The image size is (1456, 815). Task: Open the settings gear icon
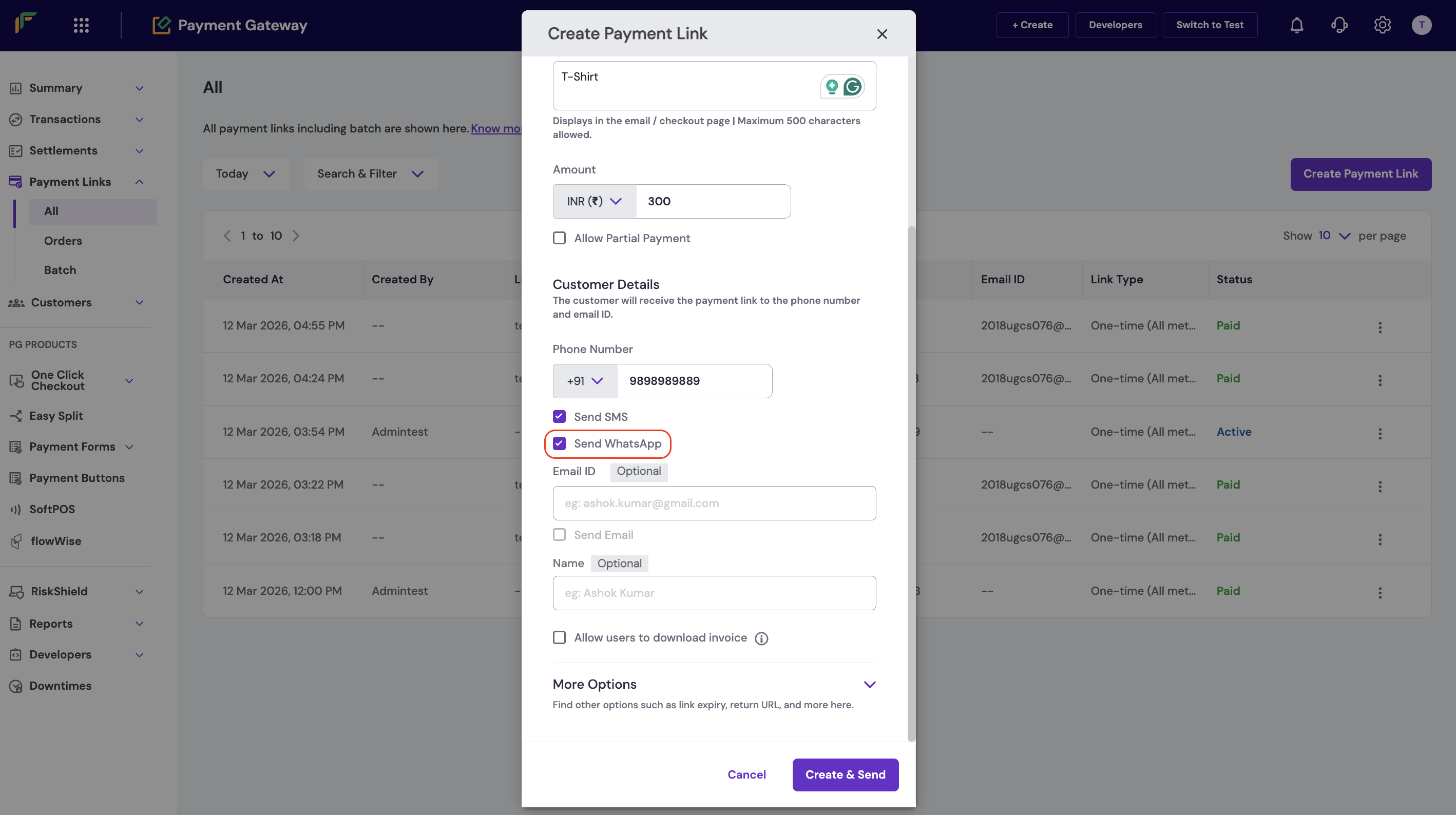coord(1382,25)
